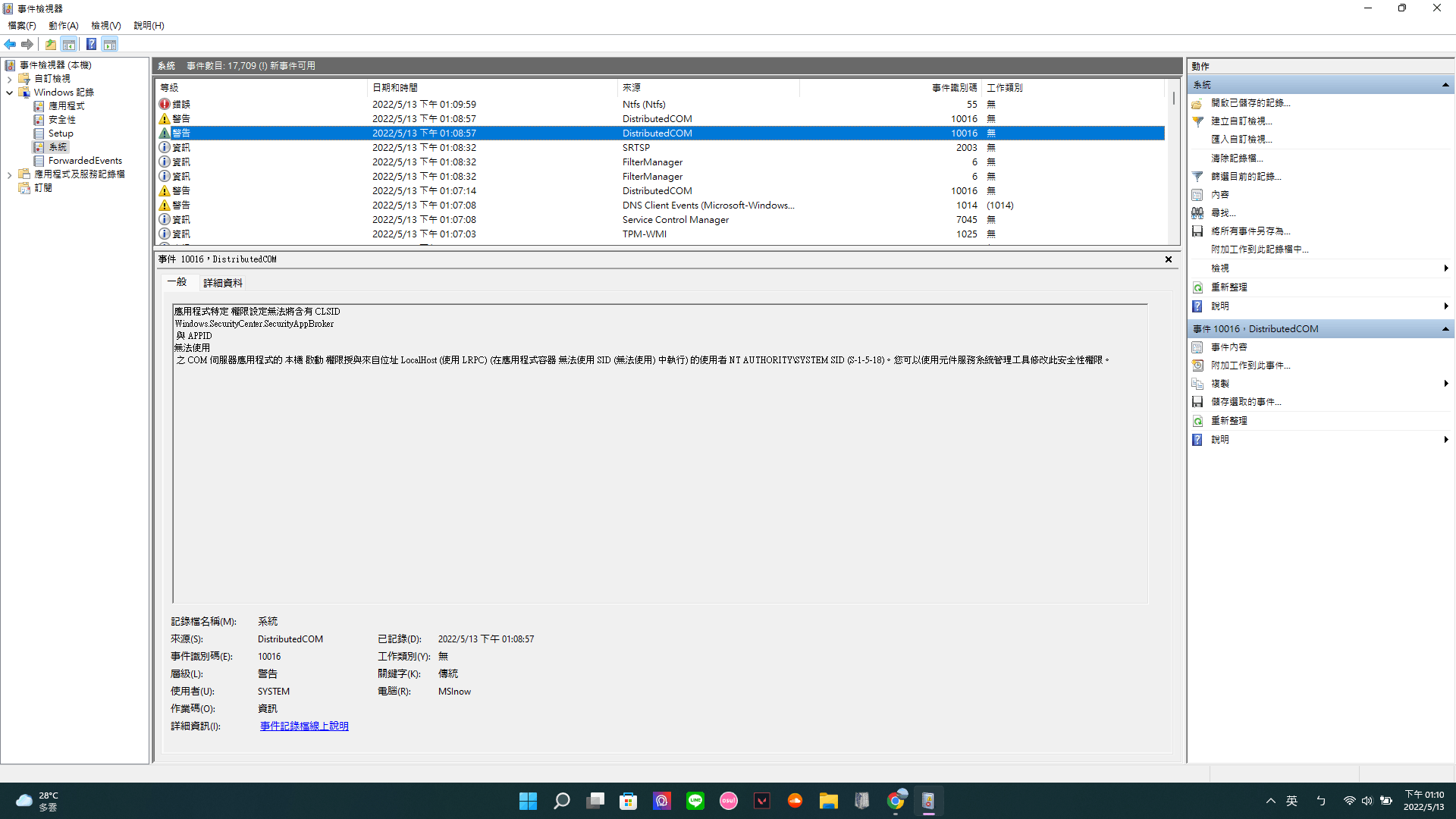Click the create custom view funnel icon
The image size is (1456, 819).
1197,121
